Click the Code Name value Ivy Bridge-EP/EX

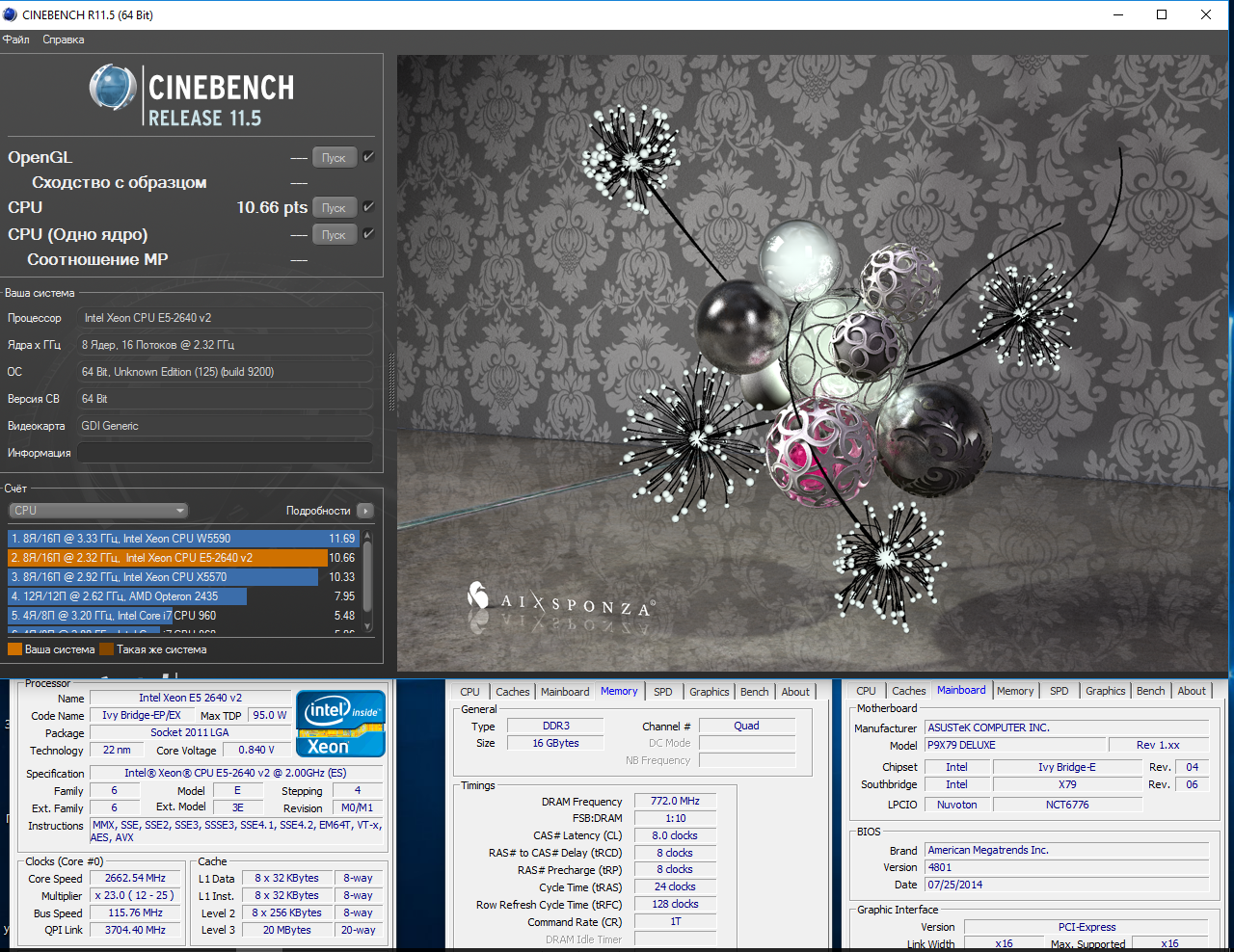142,716
